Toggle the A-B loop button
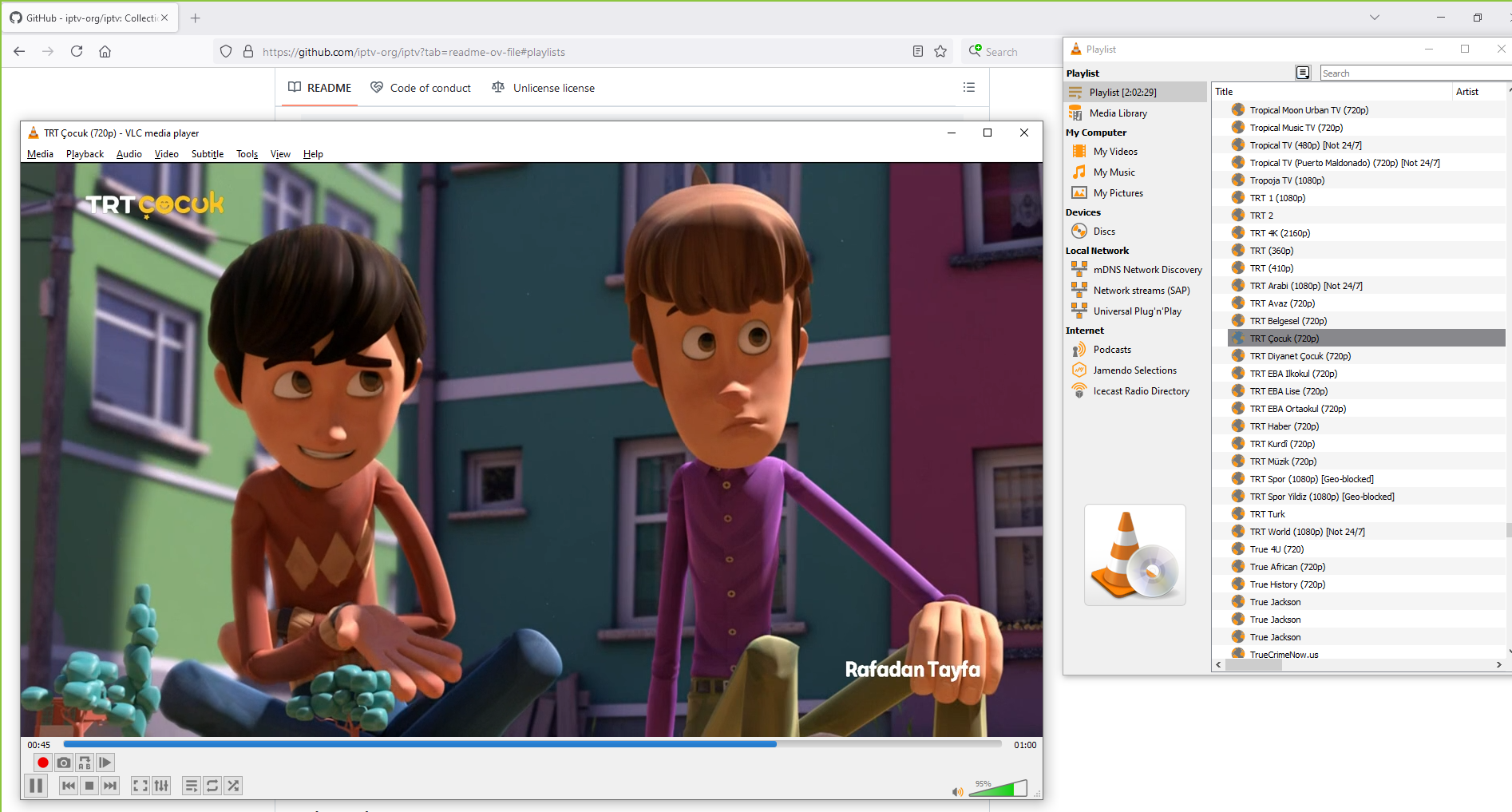The width and height of the screenshot is (1512, 812). (x=85, y=762)
